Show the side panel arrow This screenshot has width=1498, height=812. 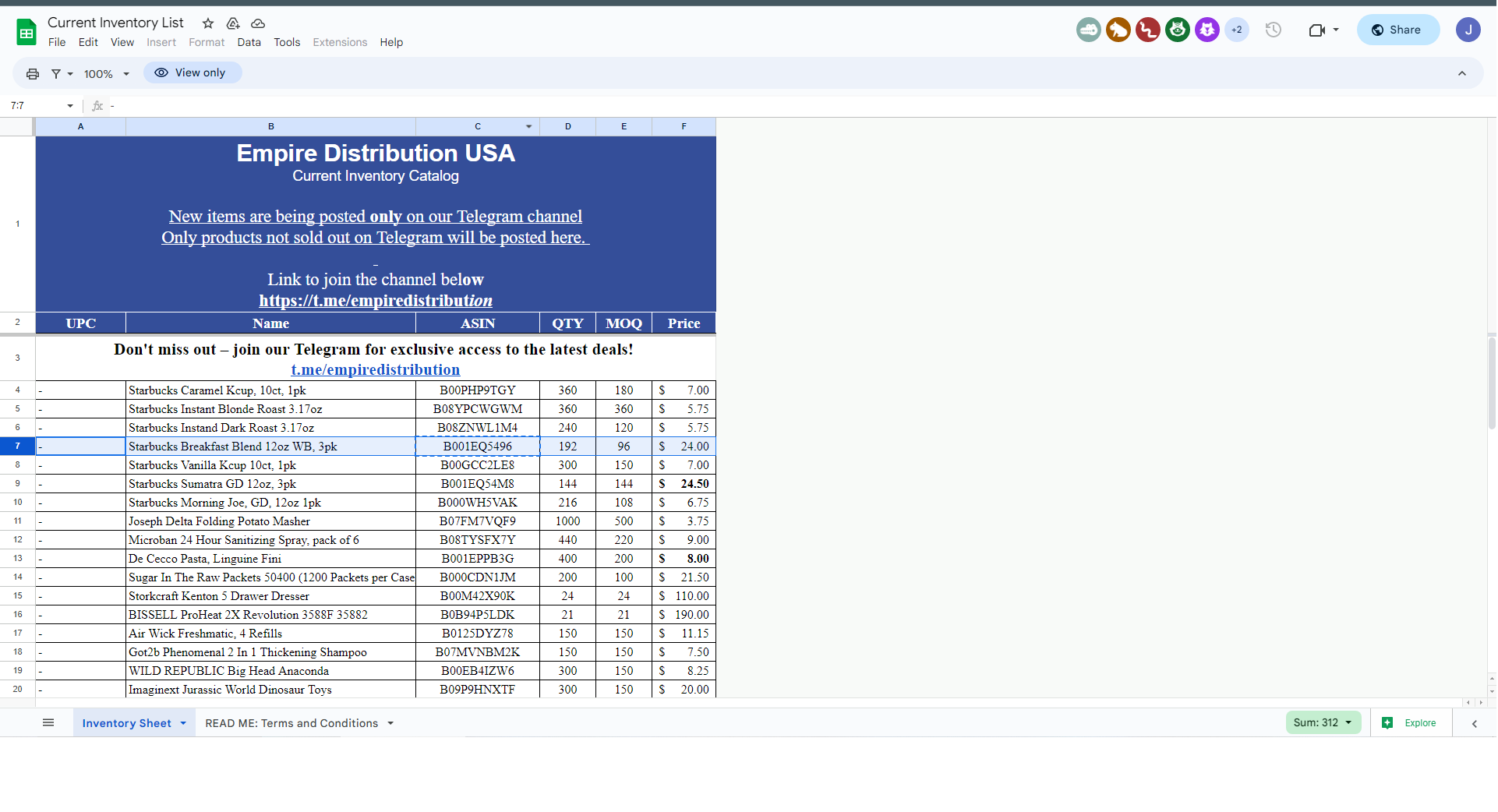1475,724
